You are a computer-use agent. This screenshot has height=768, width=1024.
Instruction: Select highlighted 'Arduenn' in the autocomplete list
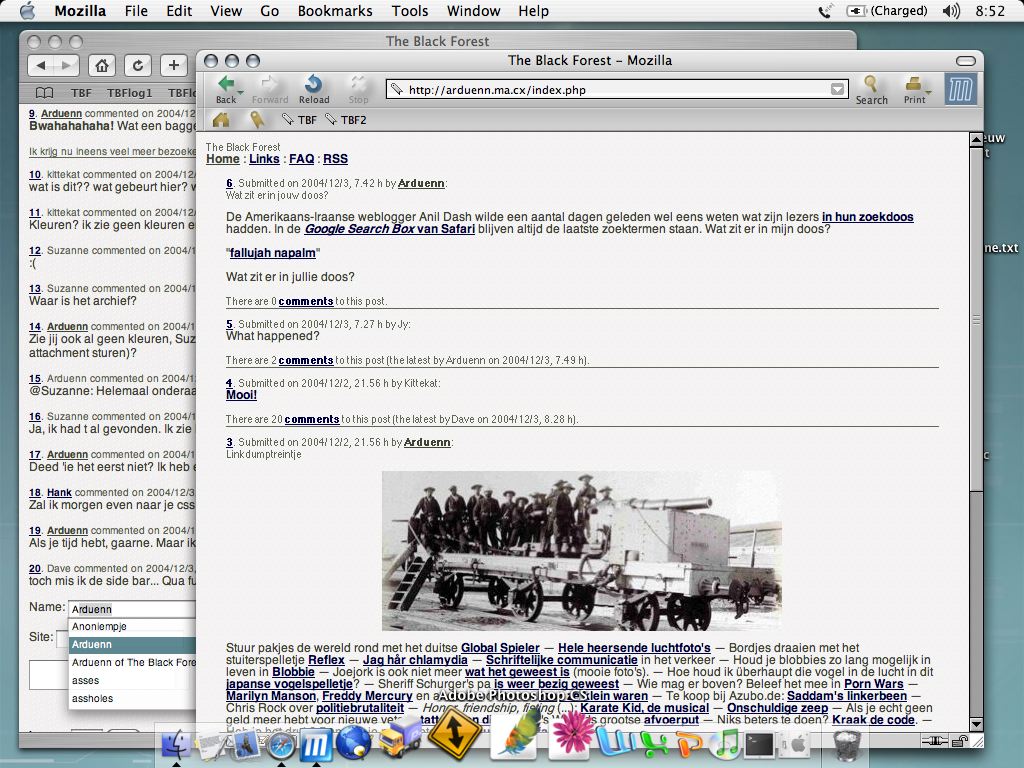pos(133,645)
